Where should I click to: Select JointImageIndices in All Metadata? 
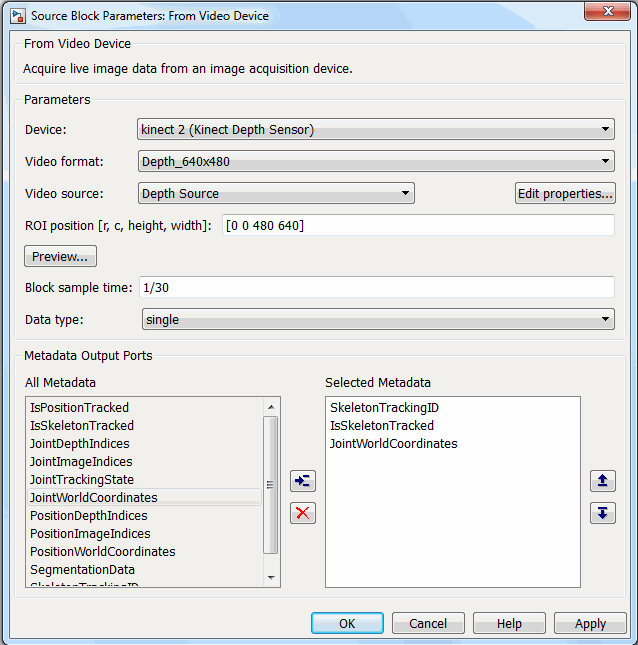coord(144,462)
